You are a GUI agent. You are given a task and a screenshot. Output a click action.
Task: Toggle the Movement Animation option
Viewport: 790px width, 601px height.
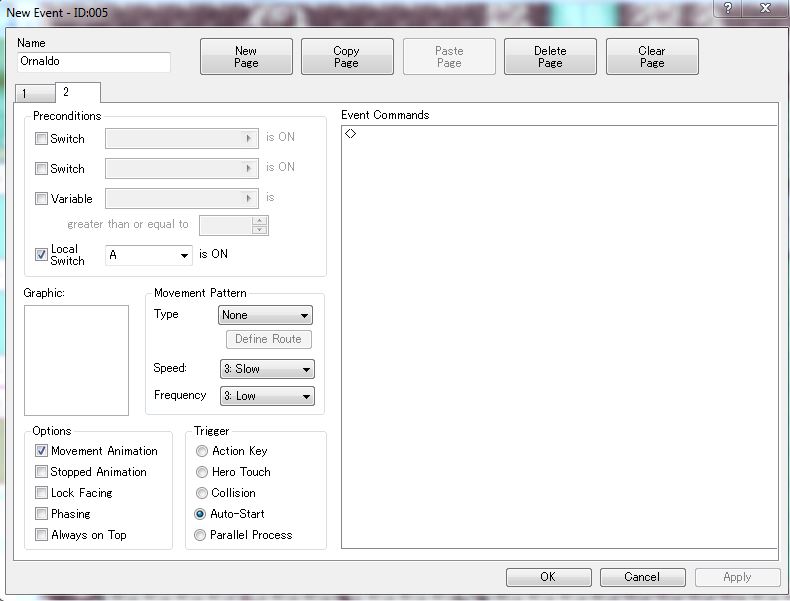pos(42,451)
